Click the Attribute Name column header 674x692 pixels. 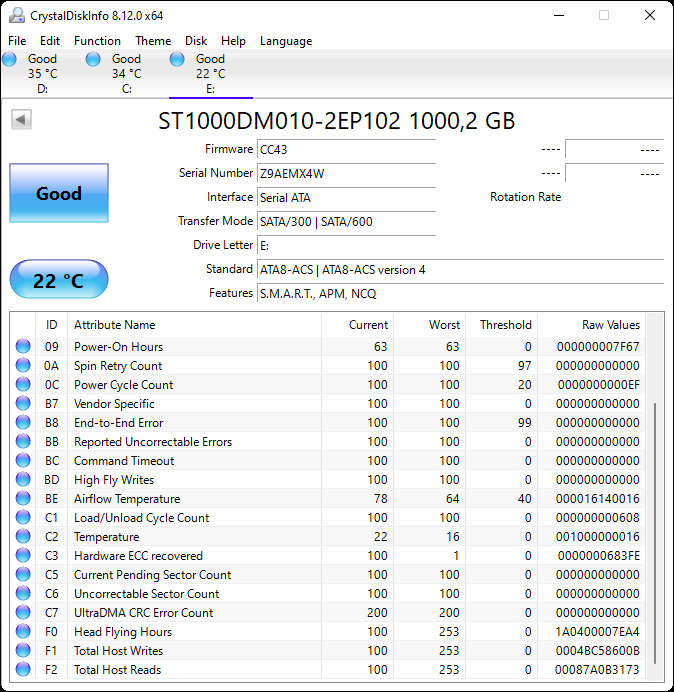pos(194,325)
